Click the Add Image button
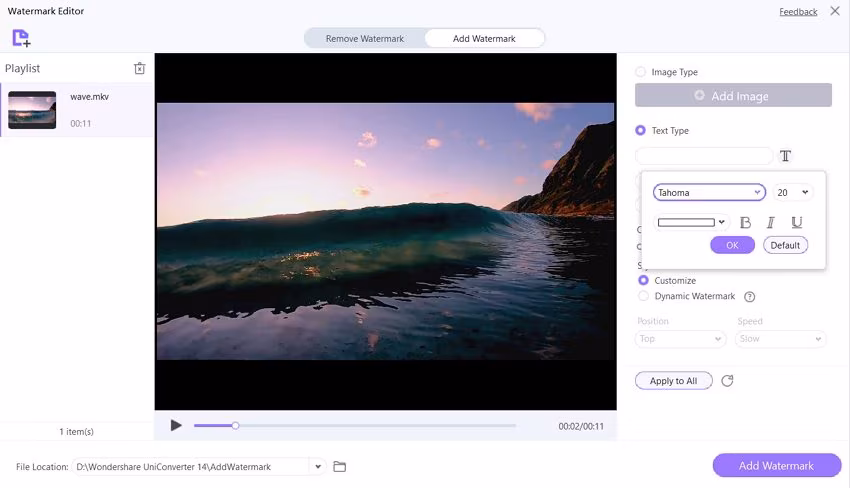Image resolution: width=850 pixels, height=488 pixels. pos(733,95)
